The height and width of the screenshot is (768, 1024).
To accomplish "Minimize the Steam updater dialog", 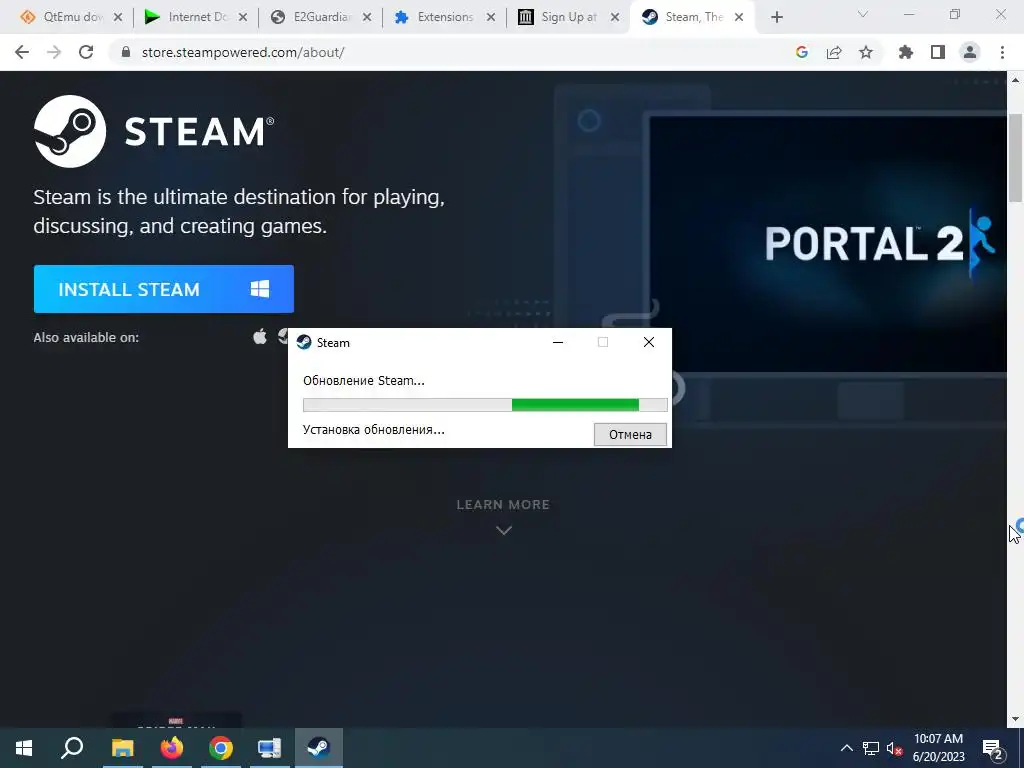I will (x=558, y=342).
